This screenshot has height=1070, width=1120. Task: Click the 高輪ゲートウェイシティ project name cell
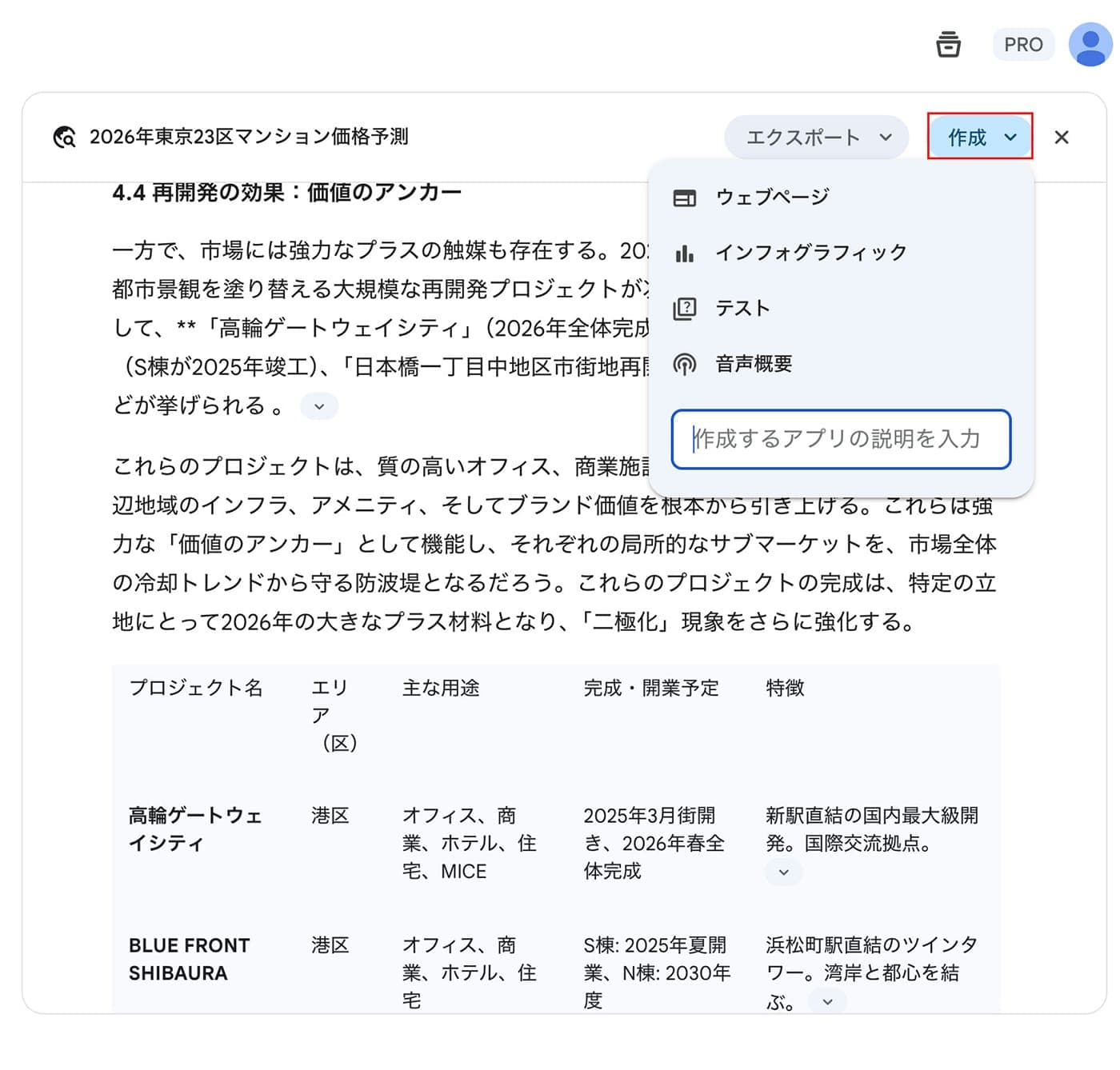tap(195, 829)
